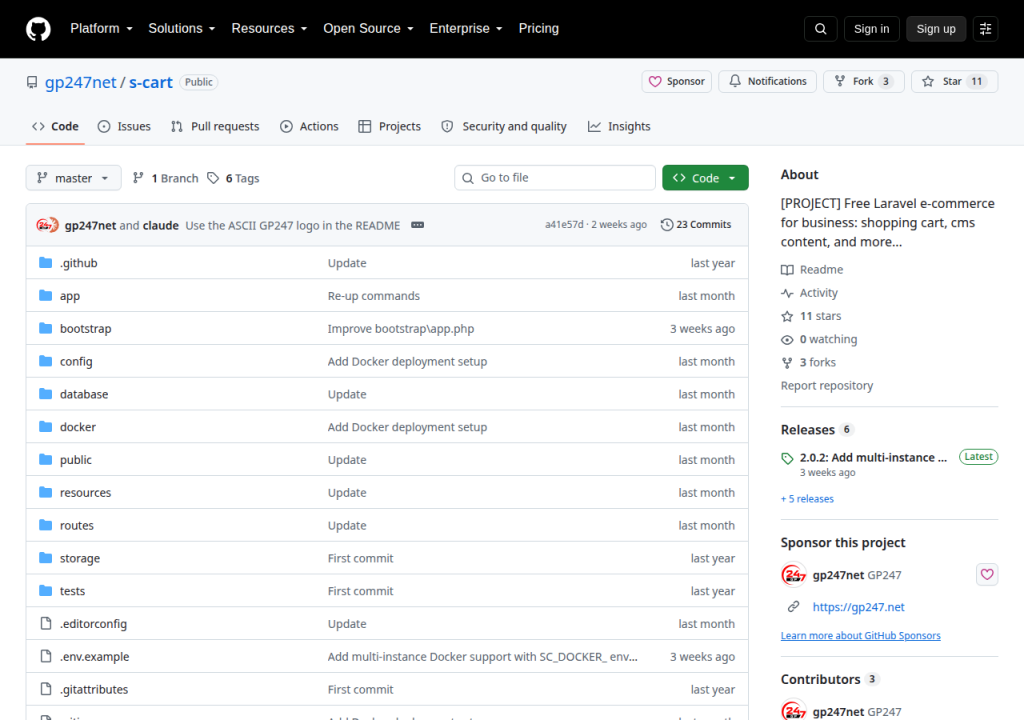Expand the Solutions menu
The image size is (1024, 720).
(182, 29)
